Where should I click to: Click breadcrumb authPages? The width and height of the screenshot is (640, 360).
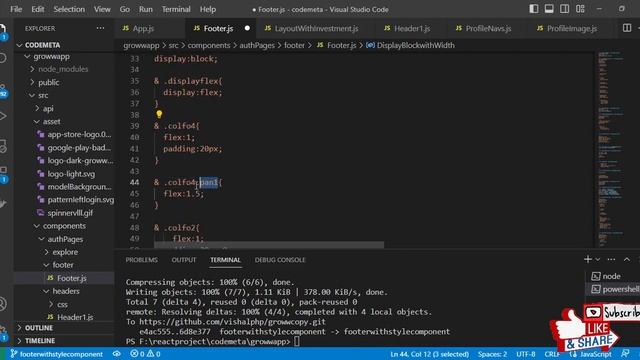[x=257, y=45]
